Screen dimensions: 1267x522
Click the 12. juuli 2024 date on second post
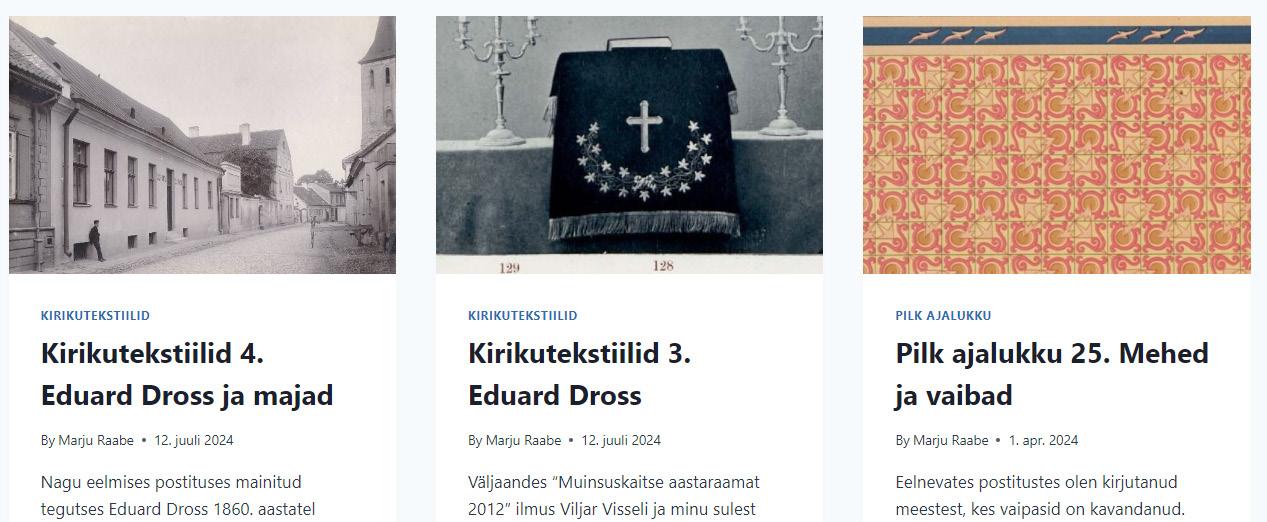coord(621,440)
